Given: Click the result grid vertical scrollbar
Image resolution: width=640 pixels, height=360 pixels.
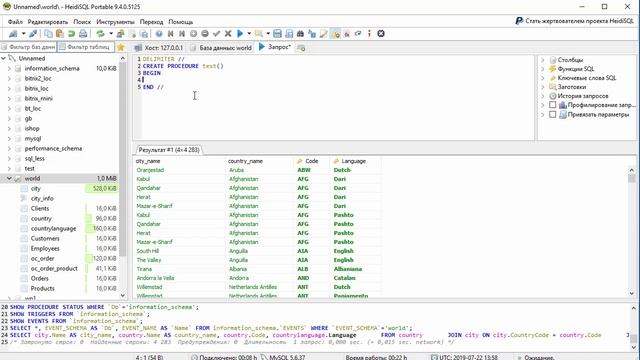Looking at the screenshot, I should coord(631,231).
